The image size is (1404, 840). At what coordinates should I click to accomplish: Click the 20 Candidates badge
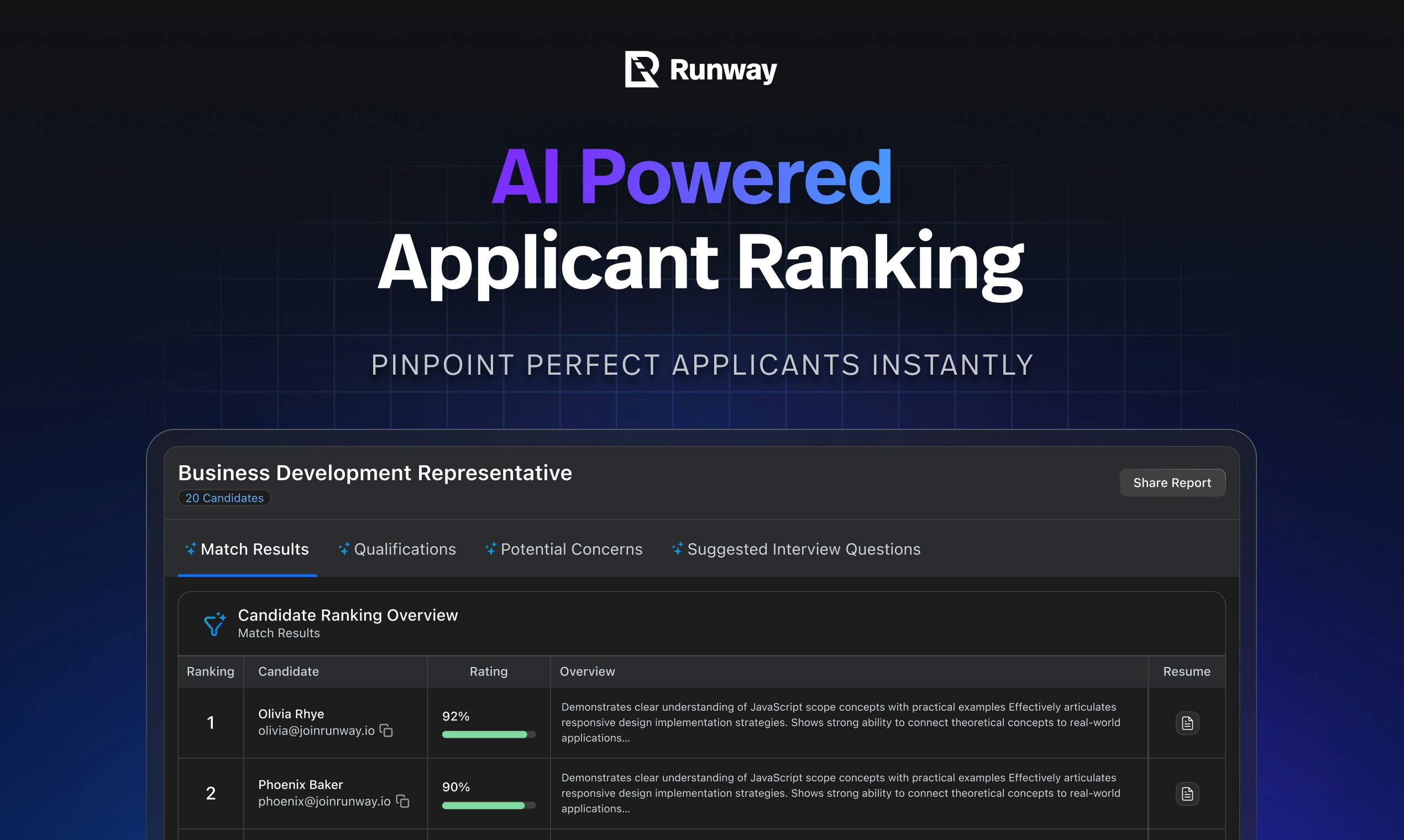click(224, 498)
